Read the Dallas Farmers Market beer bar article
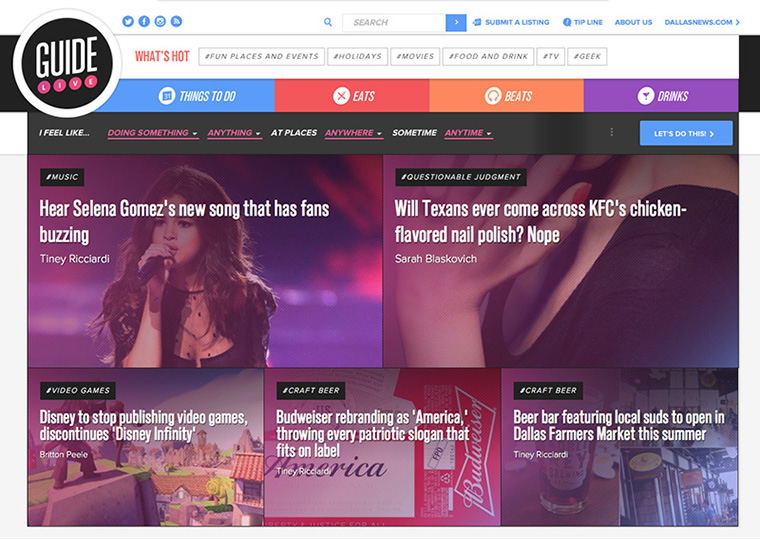 point(619,426)
